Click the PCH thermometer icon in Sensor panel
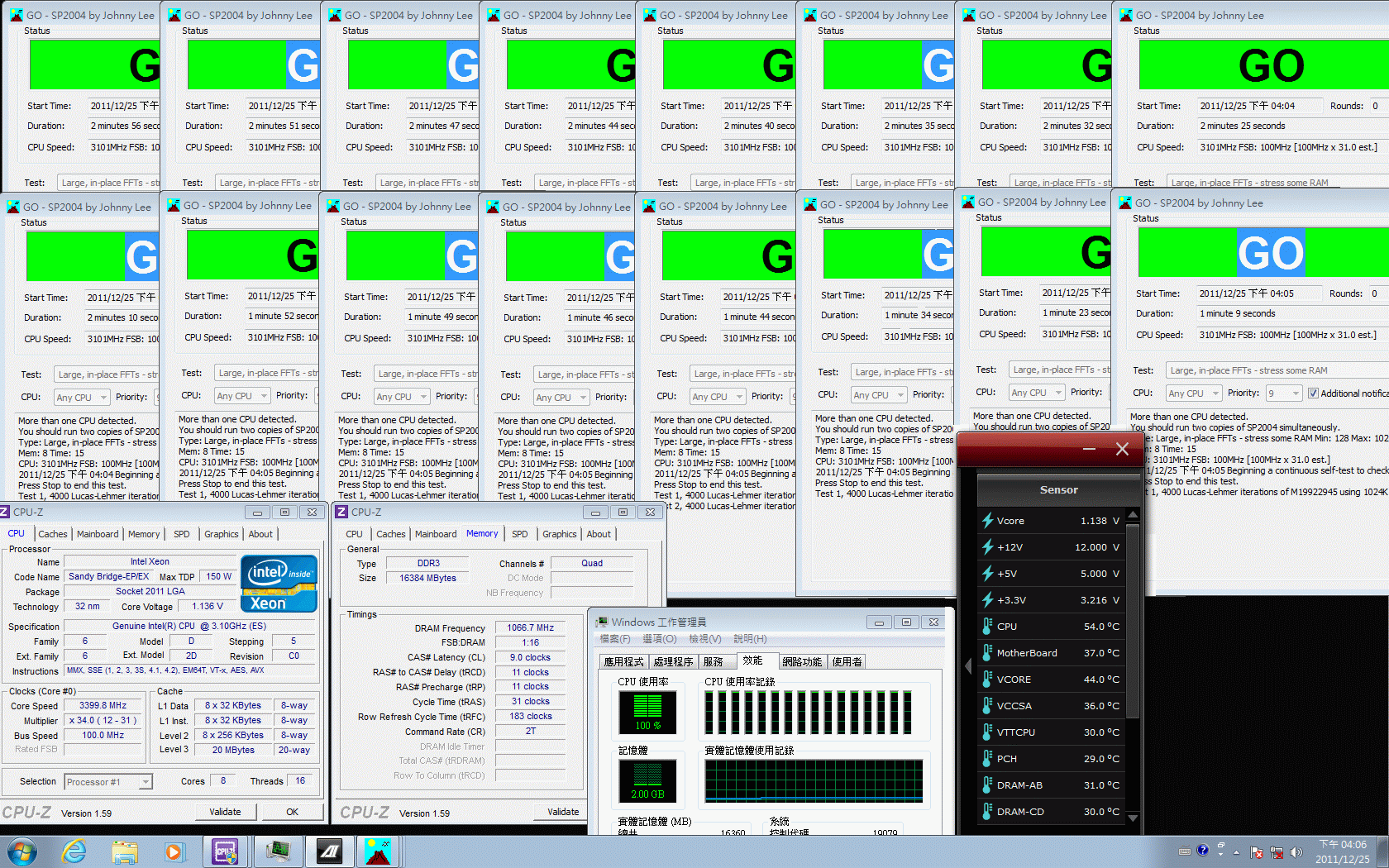The width and height of the screenshot is (1389, 868). pyautogui.click(x=987, y=759)
